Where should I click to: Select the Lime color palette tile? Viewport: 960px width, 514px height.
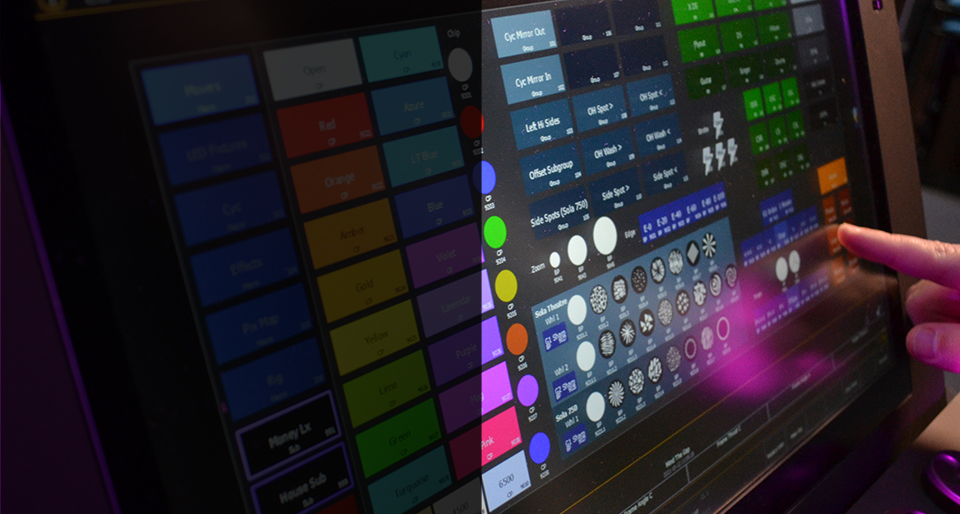click(387, 388)
